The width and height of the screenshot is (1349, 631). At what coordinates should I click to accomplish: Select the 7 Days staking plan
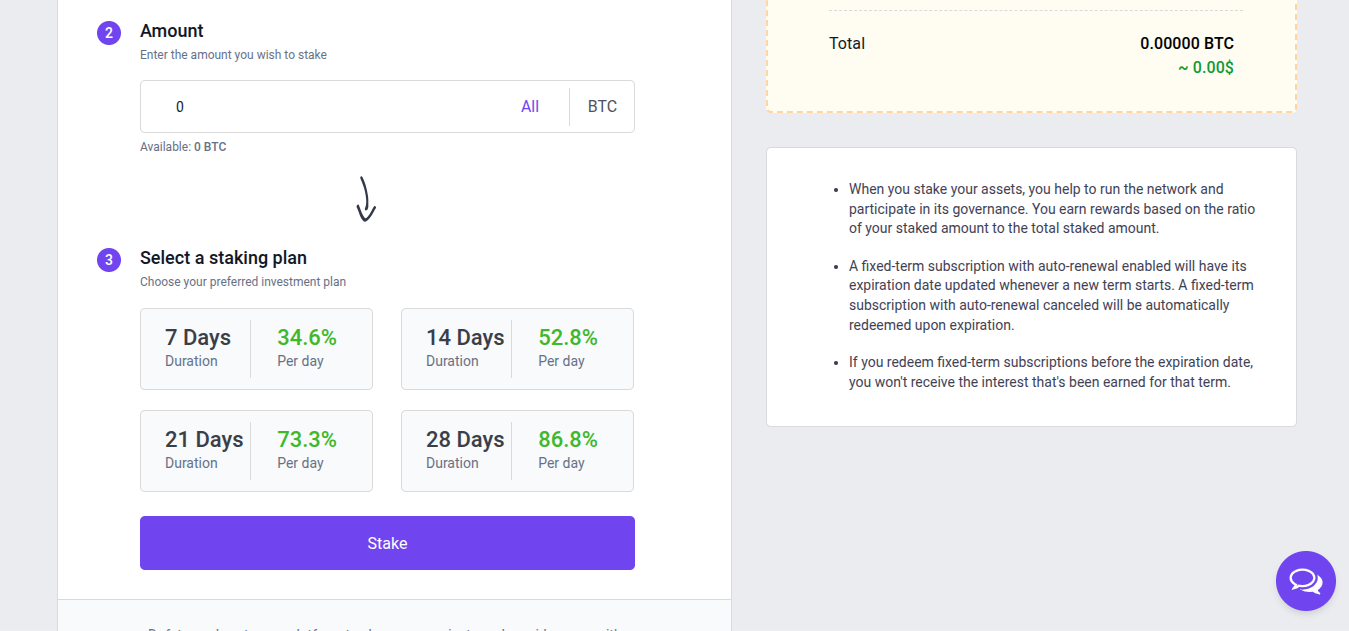click(x=256, y=349)
